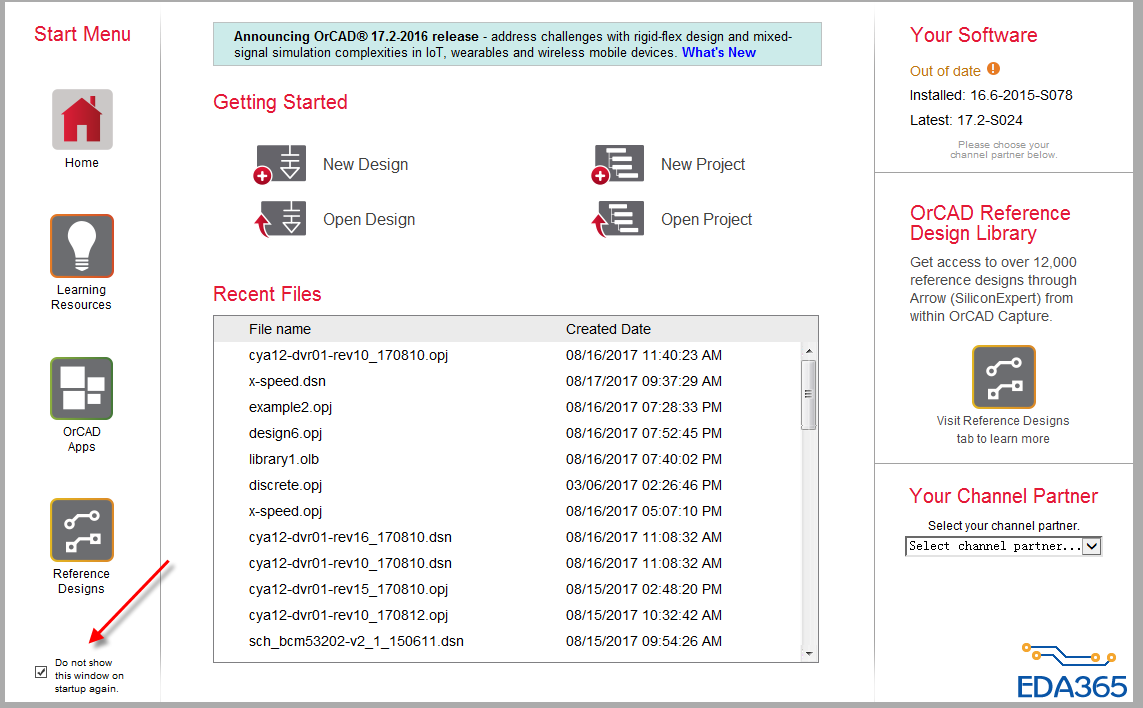Click the recent files scrollbar thumb
The height and width of the screenshot is (708, 1143).
click(808, 394)
